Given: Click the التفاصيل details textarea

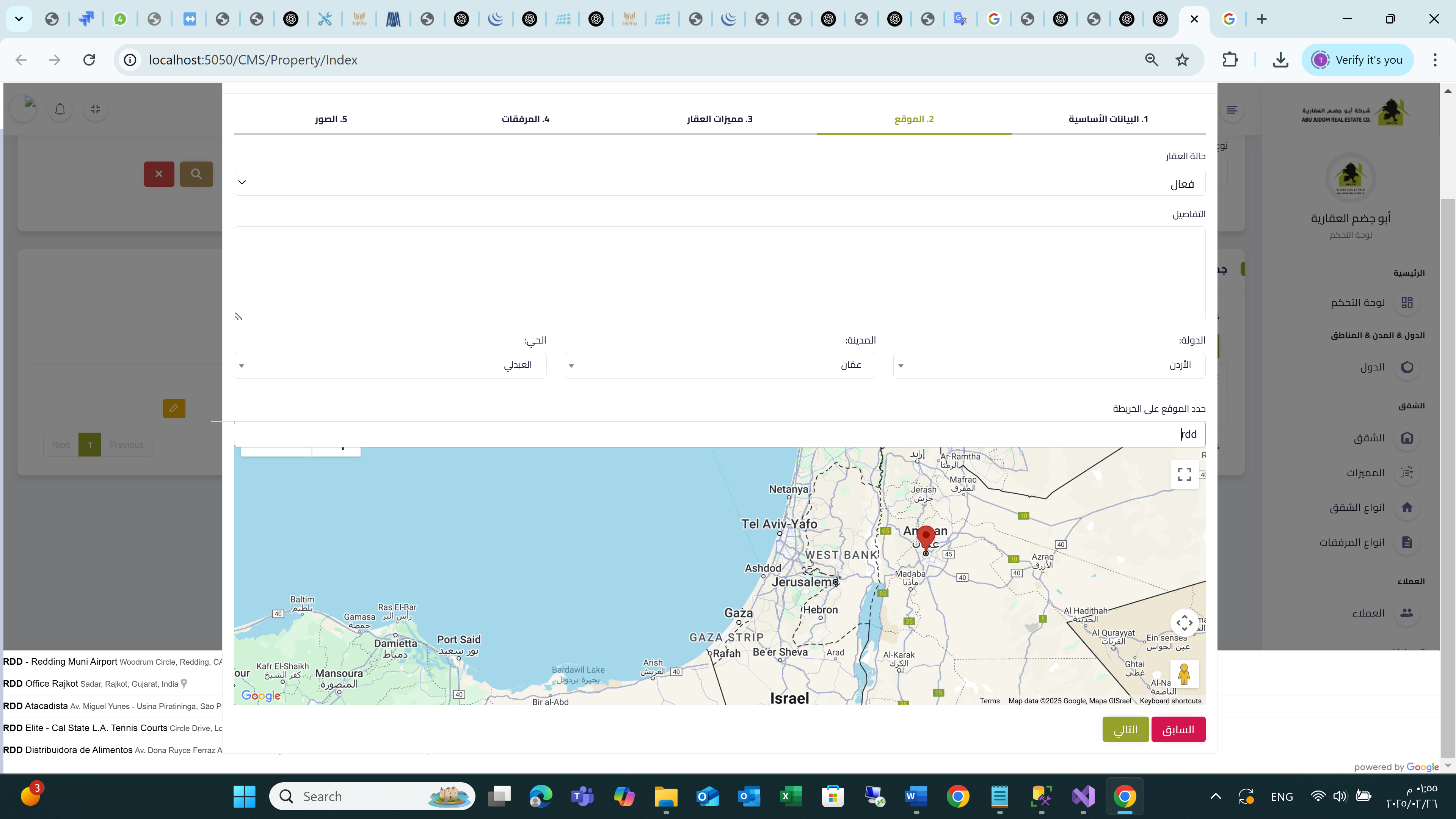Looking at the screenshot, I should 720,274.
